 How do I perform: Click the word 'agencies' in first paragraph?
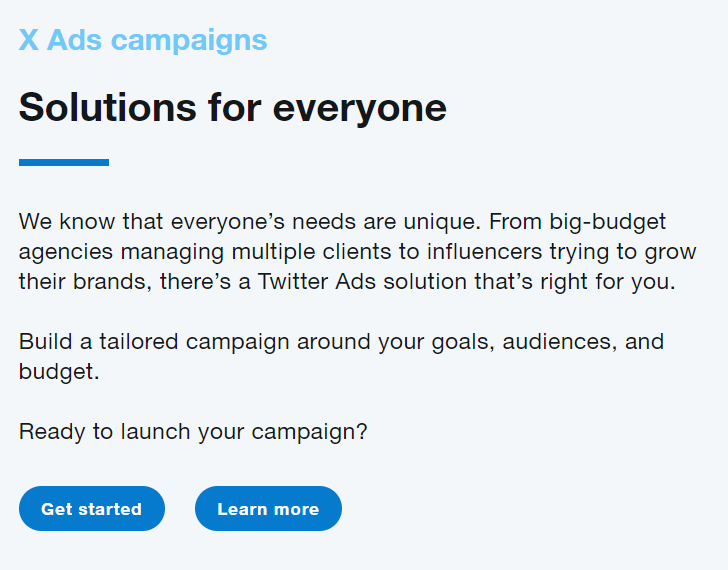click(x=65, y=253)
